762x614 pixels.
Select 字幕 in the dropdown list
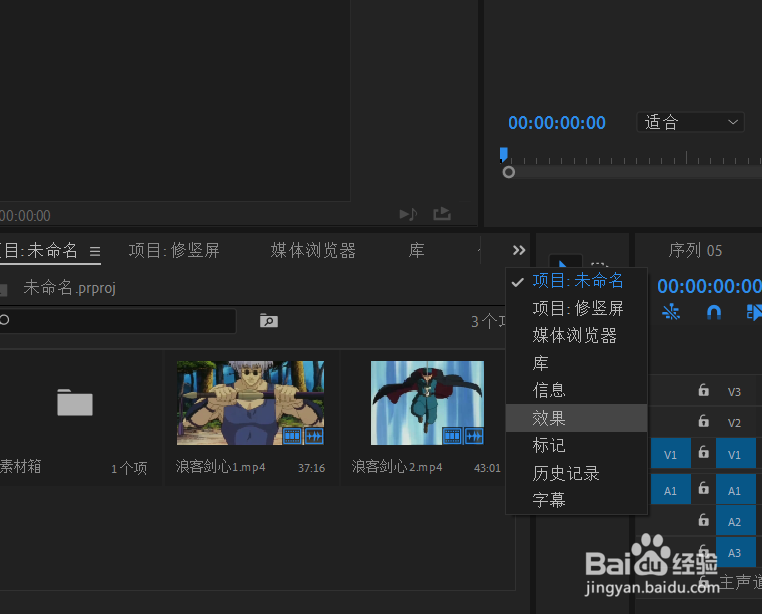(x=577, y=500)
